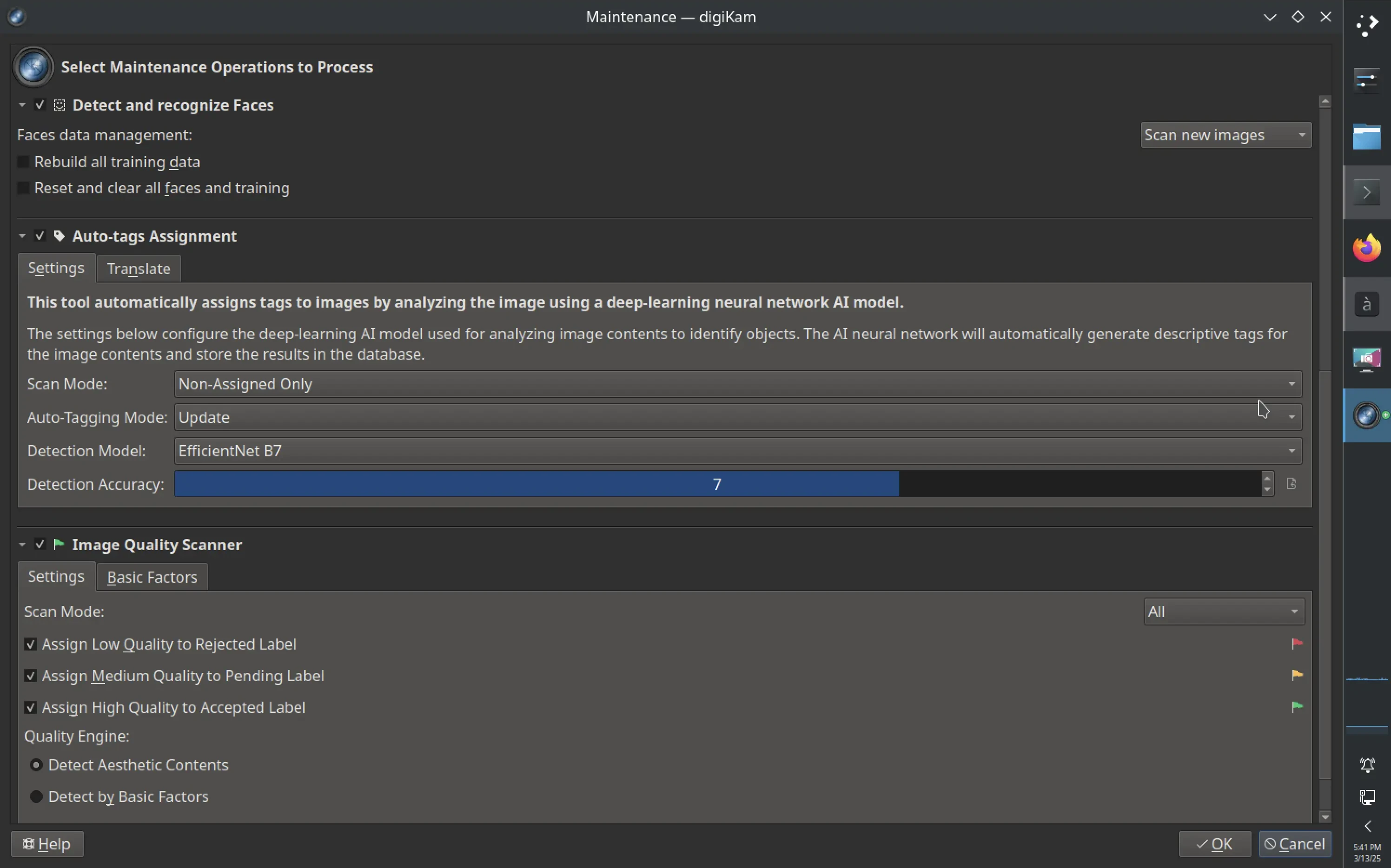Open the Help dialog
This screenshot has height=868, width=1391.
coord(46,843)
